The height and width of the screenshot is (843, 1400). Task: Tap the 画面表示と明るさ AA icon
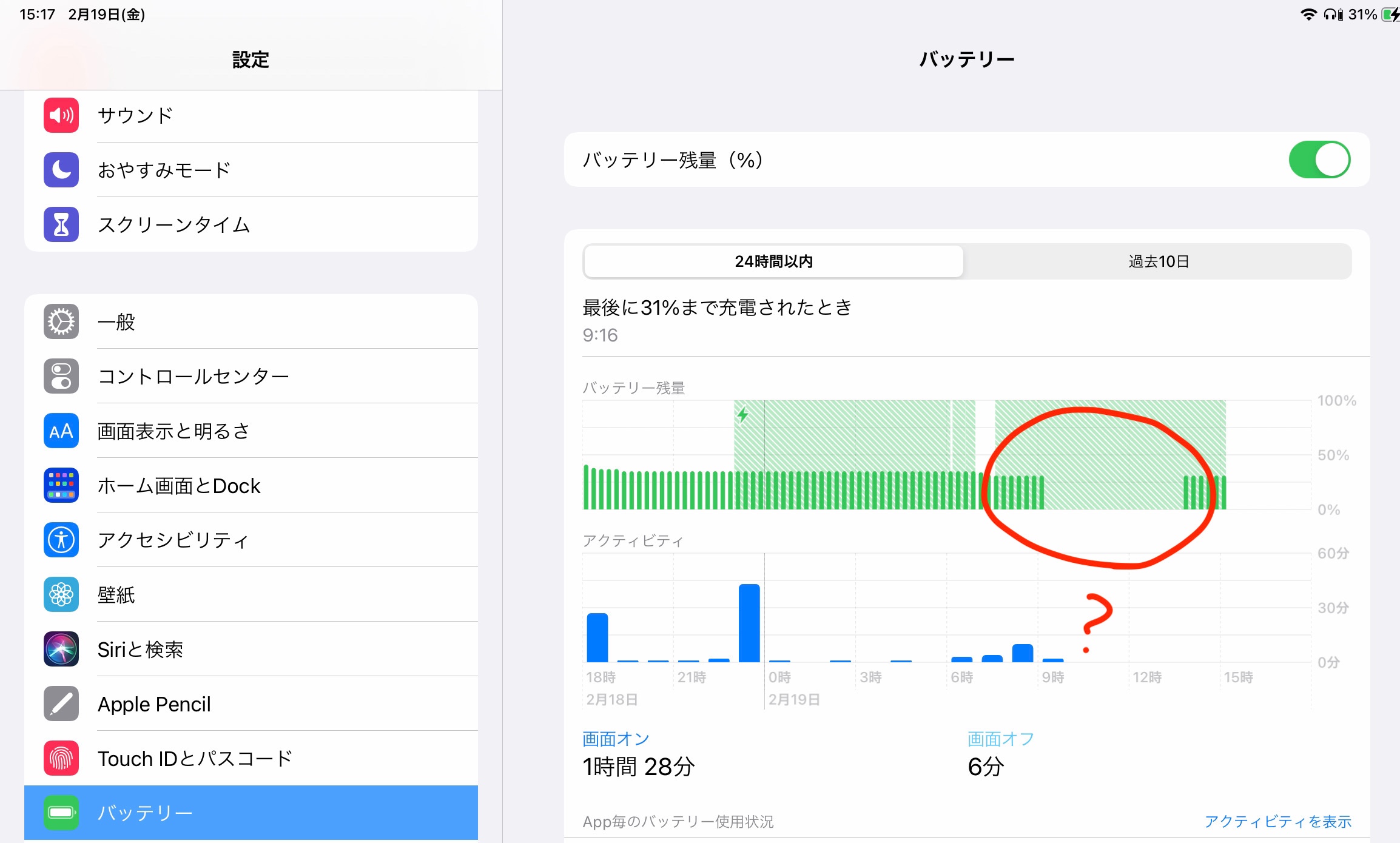(61, 431)
